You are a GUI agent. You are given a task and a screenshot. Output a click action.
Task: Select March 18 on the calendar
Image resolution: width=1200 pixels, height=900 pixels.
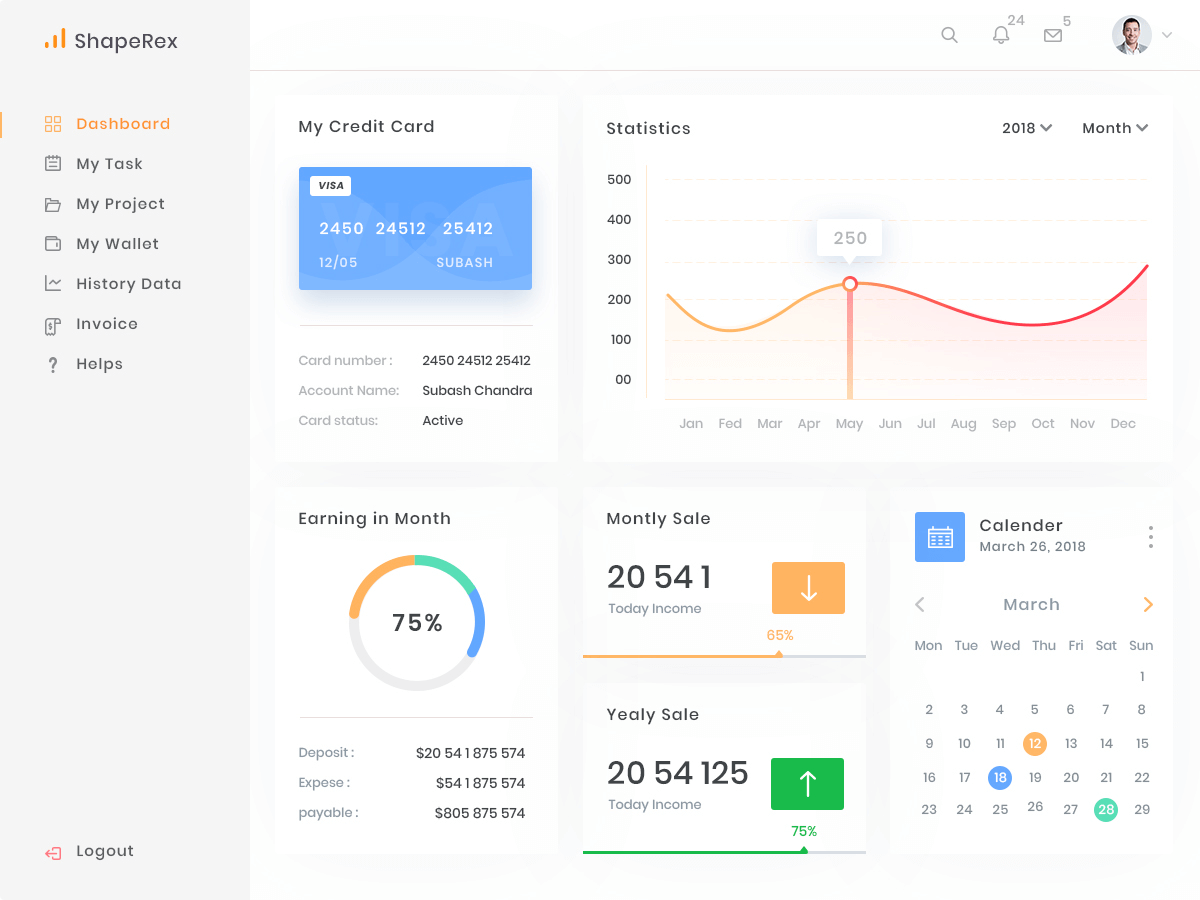click(1000, 777)
